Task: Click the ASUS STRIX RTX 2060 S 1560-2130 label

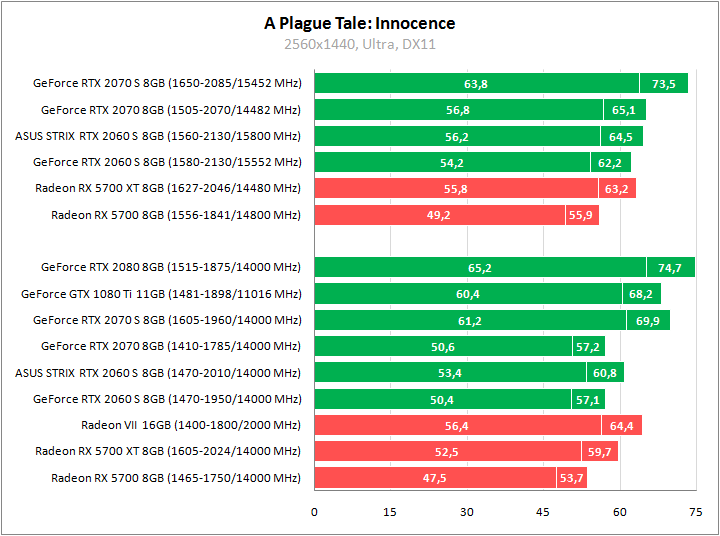Action: (158, 136)
